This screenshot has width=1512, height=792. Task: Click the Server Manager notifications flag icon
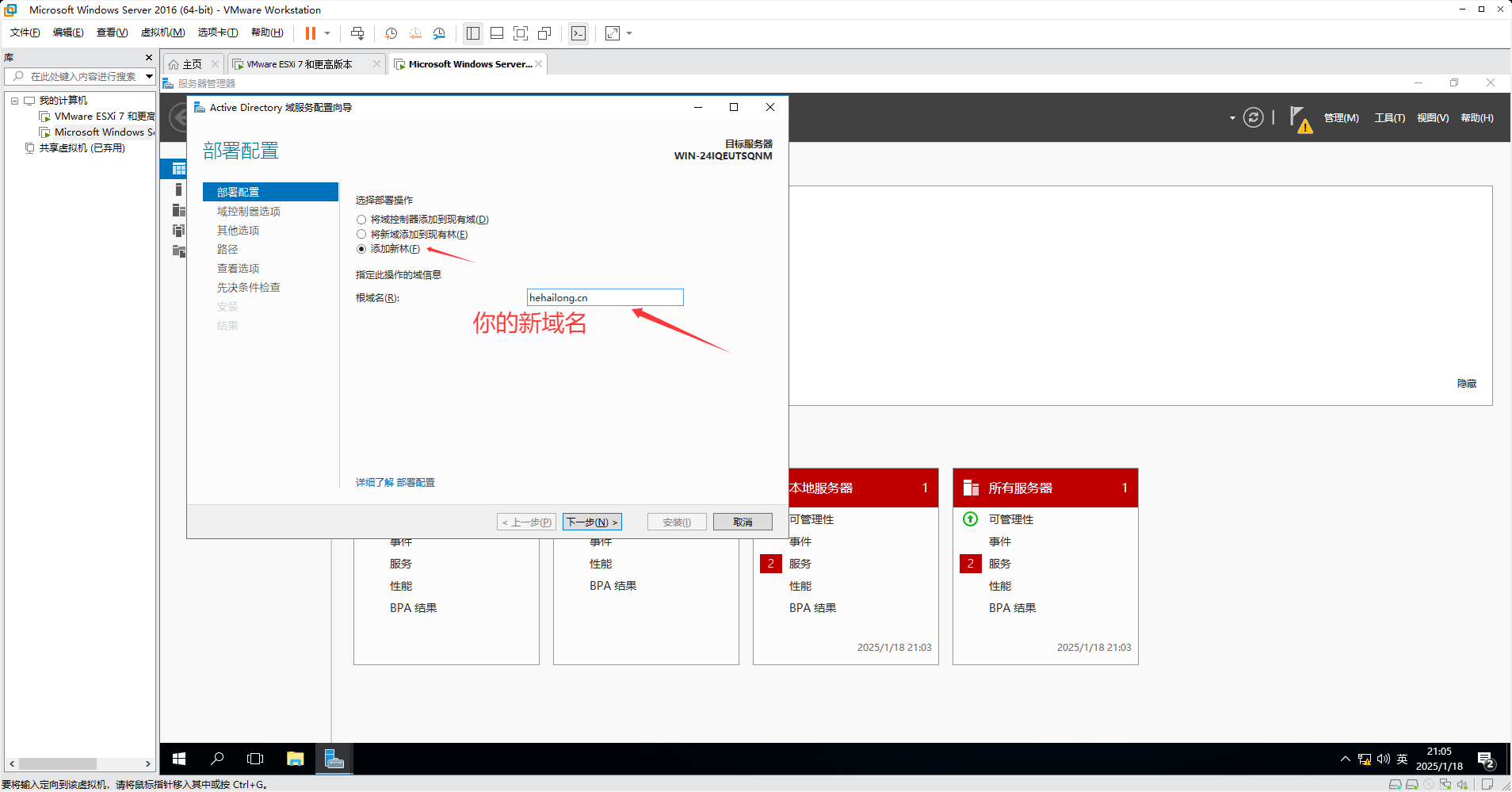(x=1298, y=118)
